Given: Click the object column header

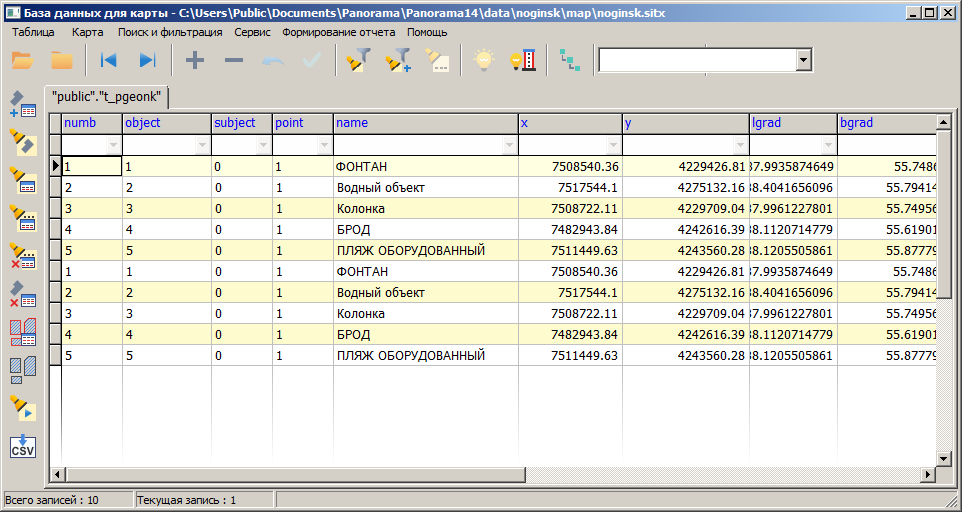Looking at the screenshot, I should point(166,123).
